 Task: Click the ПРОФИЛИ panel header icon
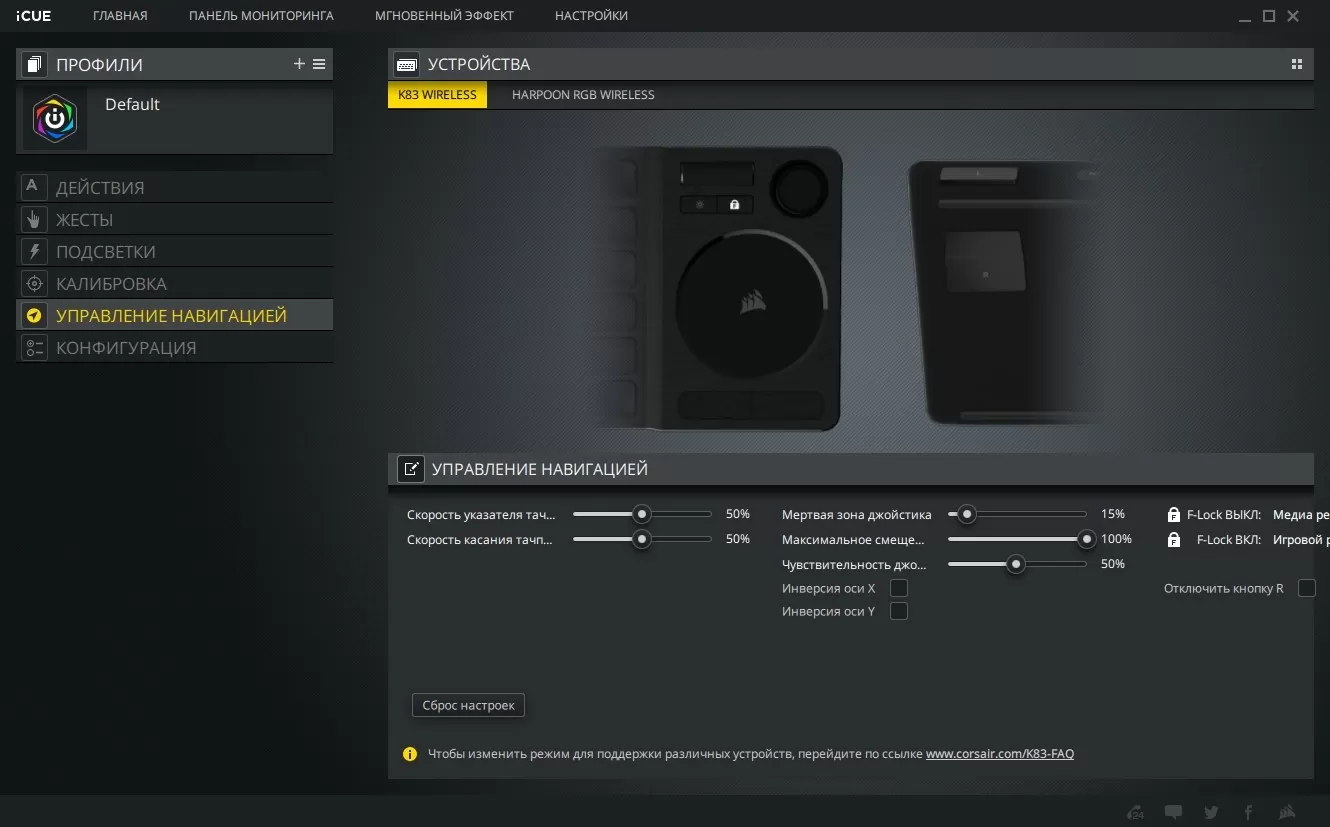pyautogui.click(x=35, y=65)
